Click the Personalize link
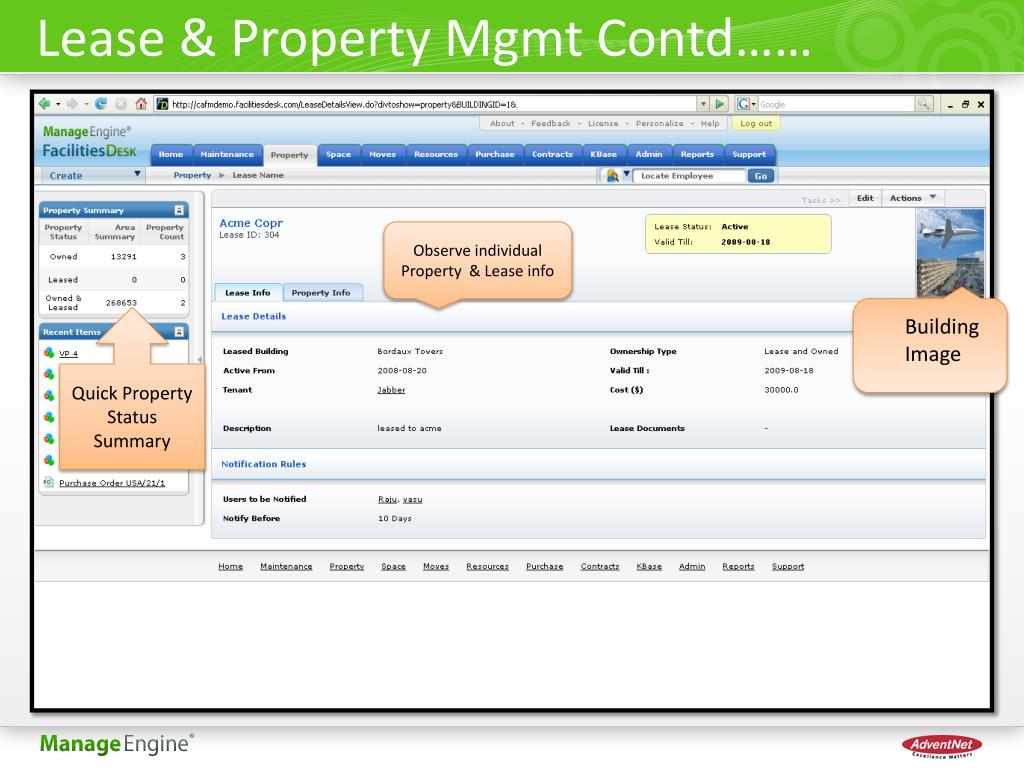 click(660, 123)
